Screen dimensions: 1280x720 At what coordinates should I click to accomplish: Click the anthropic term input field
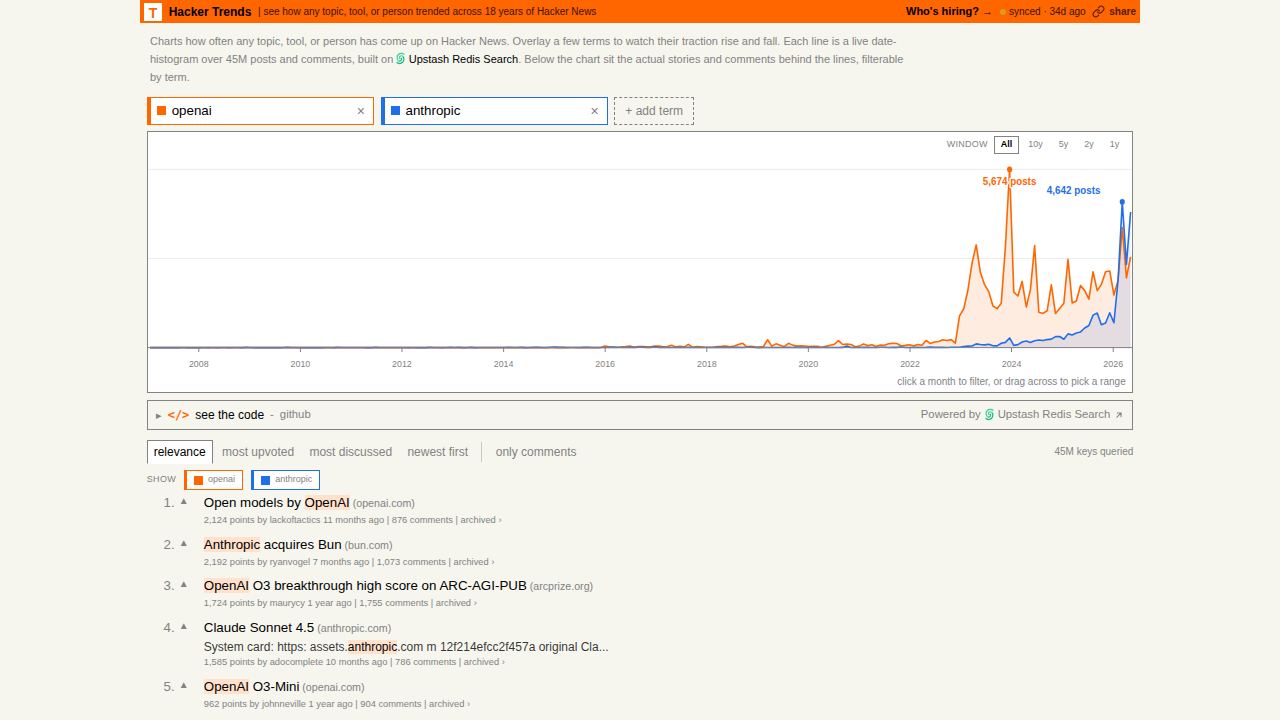494,111
